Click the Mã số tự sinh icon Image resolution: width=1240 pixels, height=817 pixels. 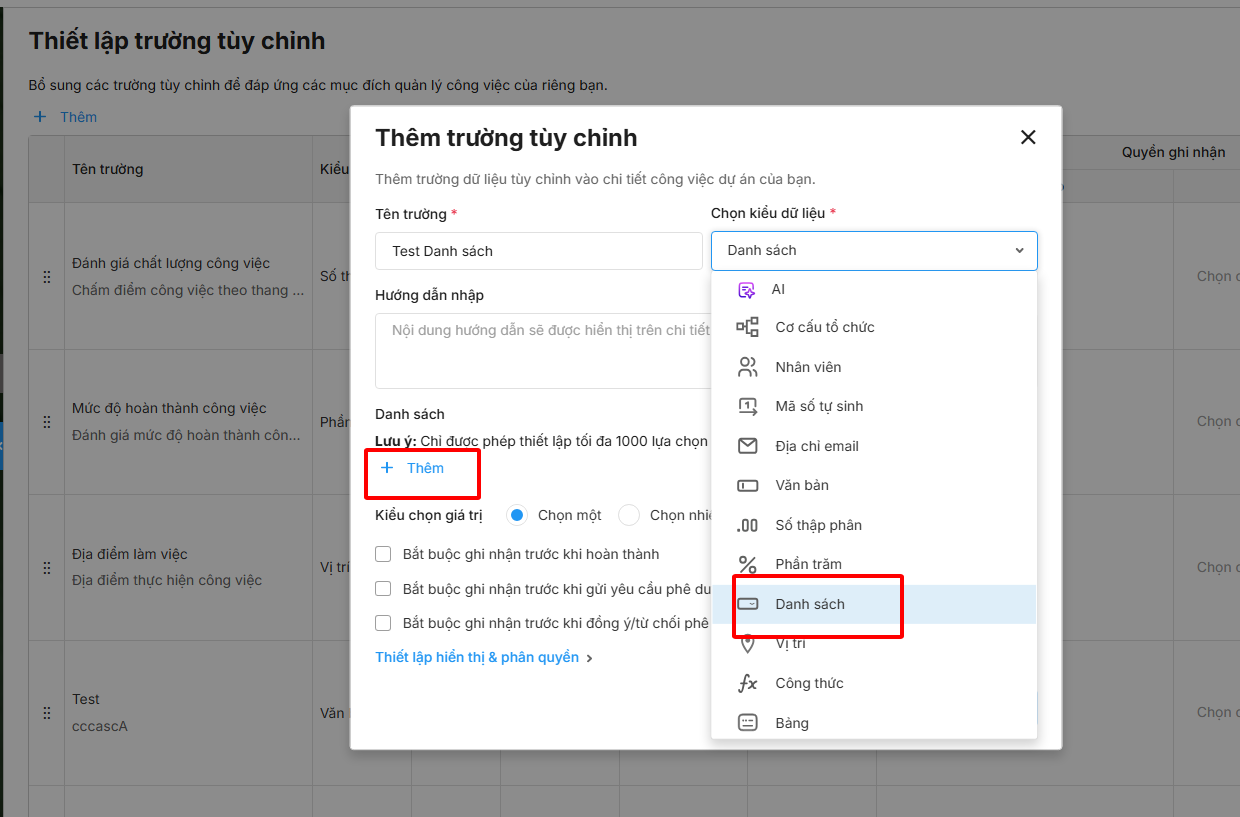(x=747, y=406)
